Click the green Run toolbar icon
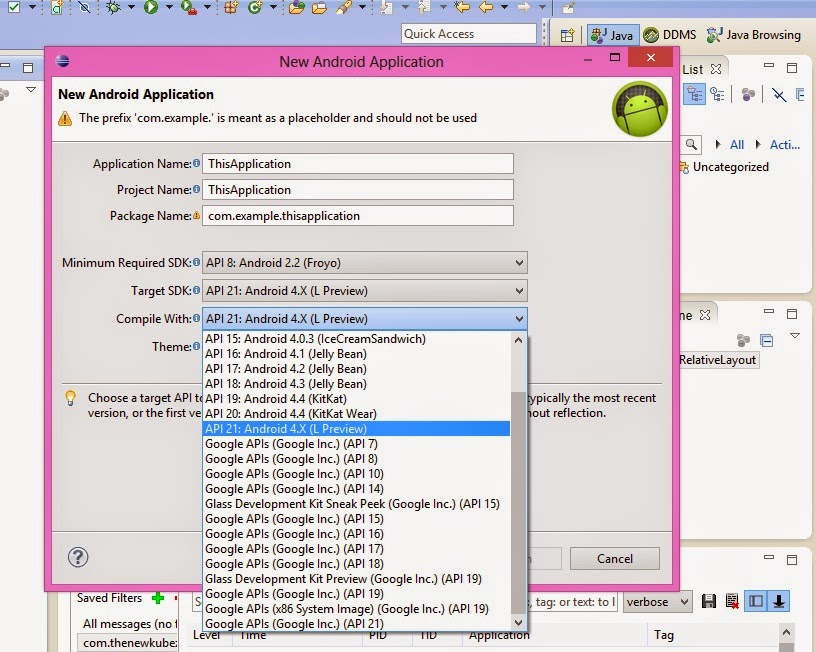The height and width of the screenshot is (652, 816). 151,7
